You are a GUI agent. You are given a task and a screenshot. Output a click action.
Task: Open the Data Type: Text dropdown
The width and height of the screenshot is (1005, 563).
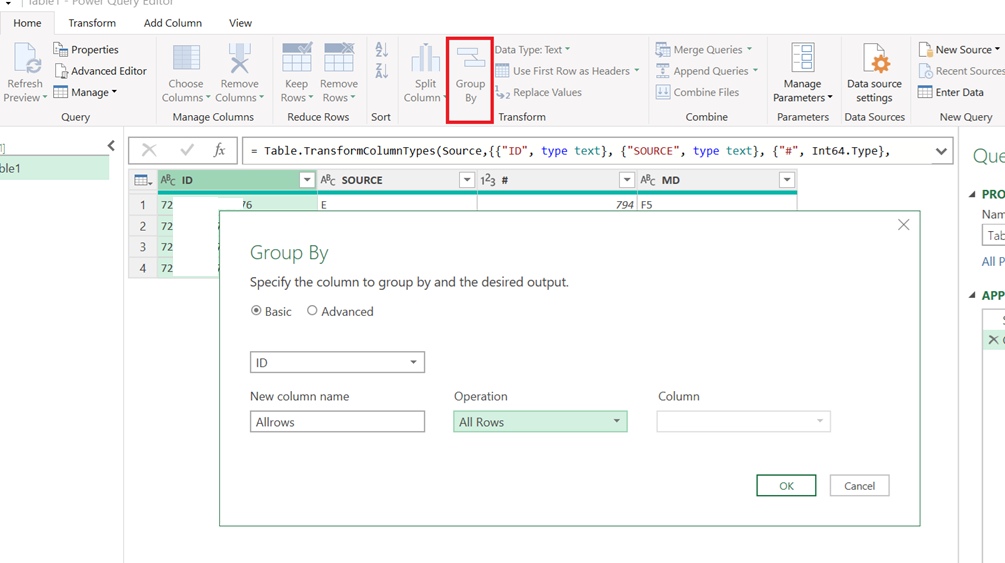tap(532, 49)
